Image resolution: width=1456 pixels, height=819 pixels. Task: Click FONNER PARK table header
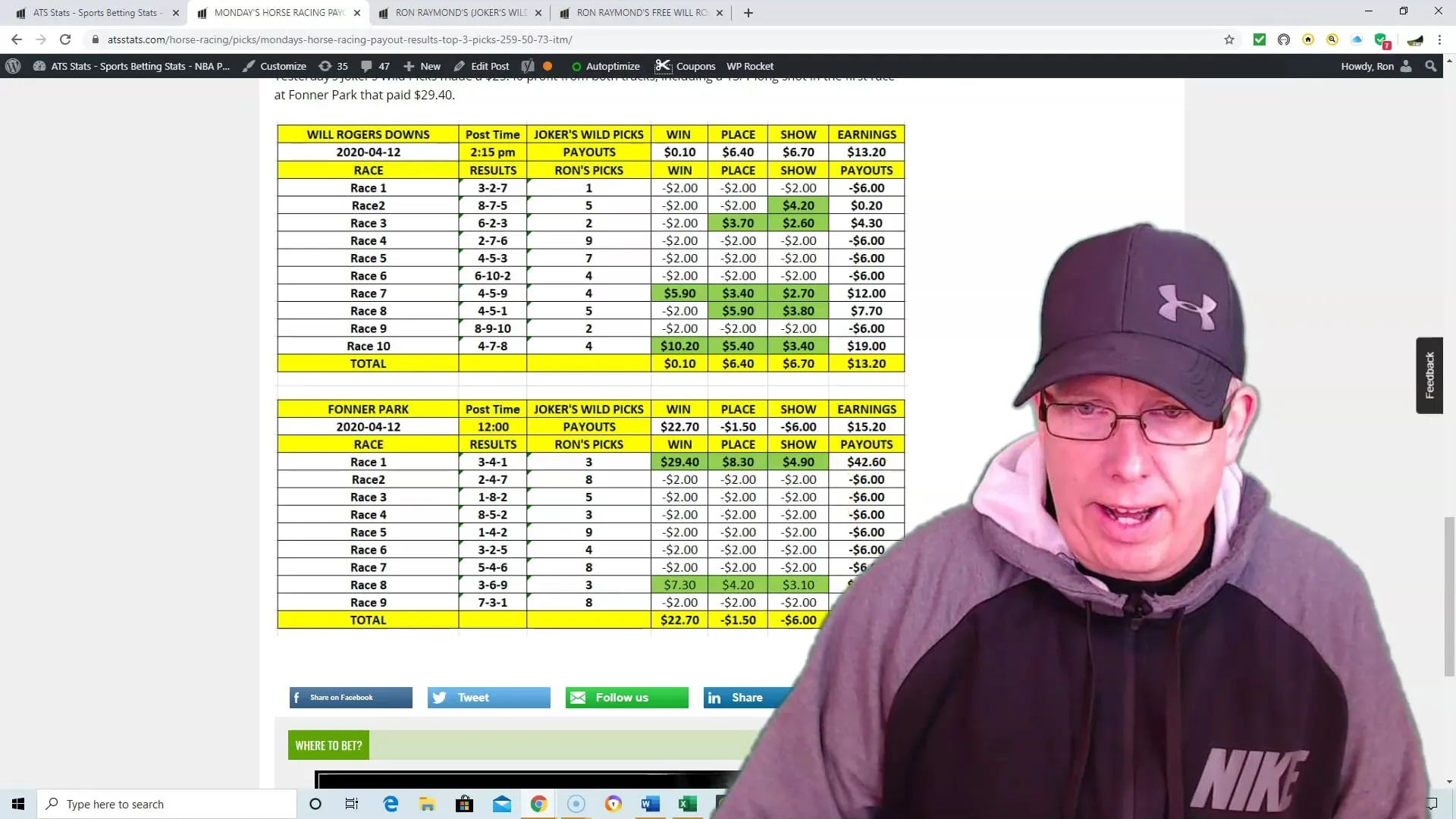[368, 409]
